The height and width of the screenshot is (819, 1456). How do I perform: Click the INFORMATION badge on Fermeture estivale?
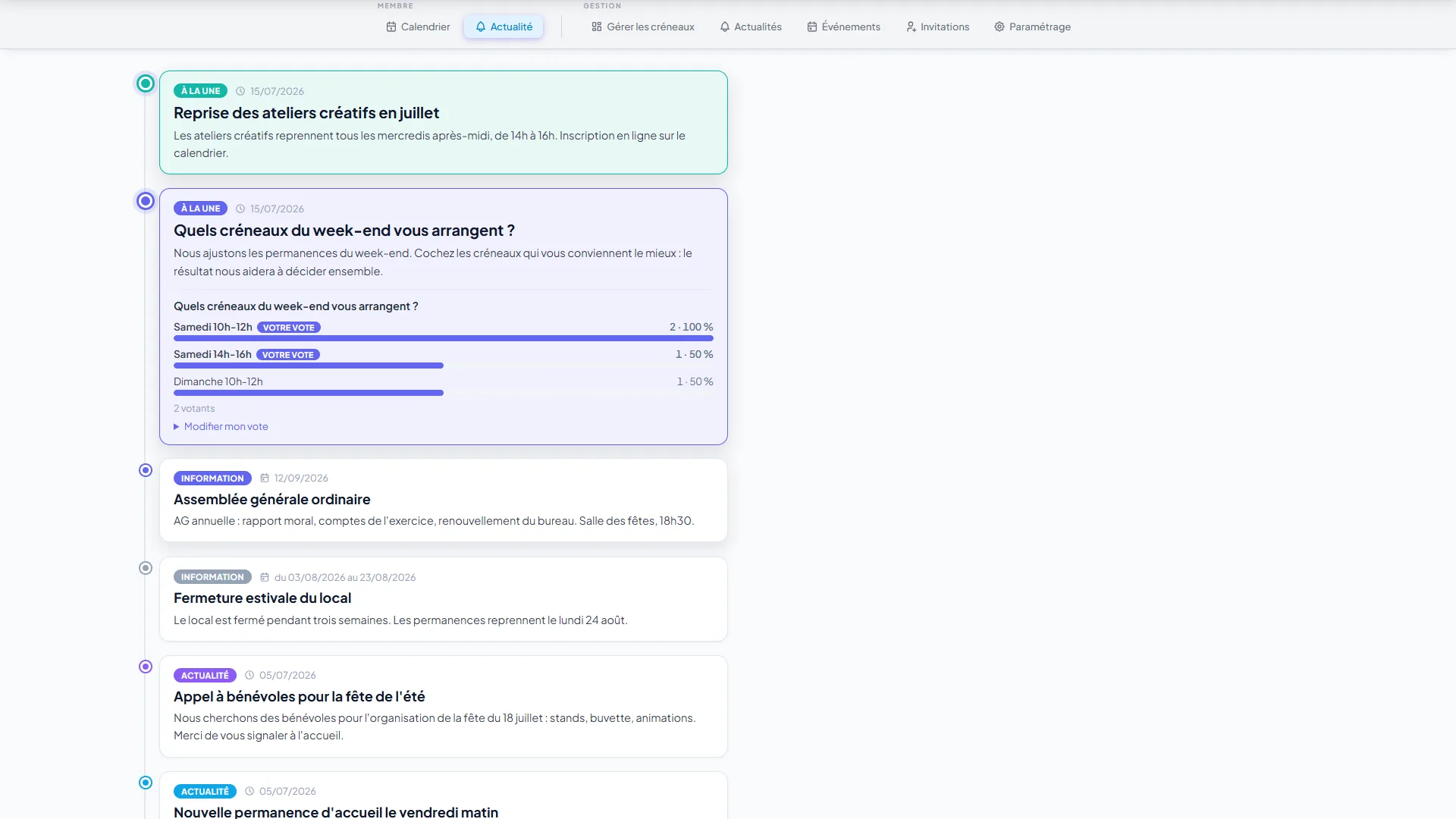coord(212,577)
